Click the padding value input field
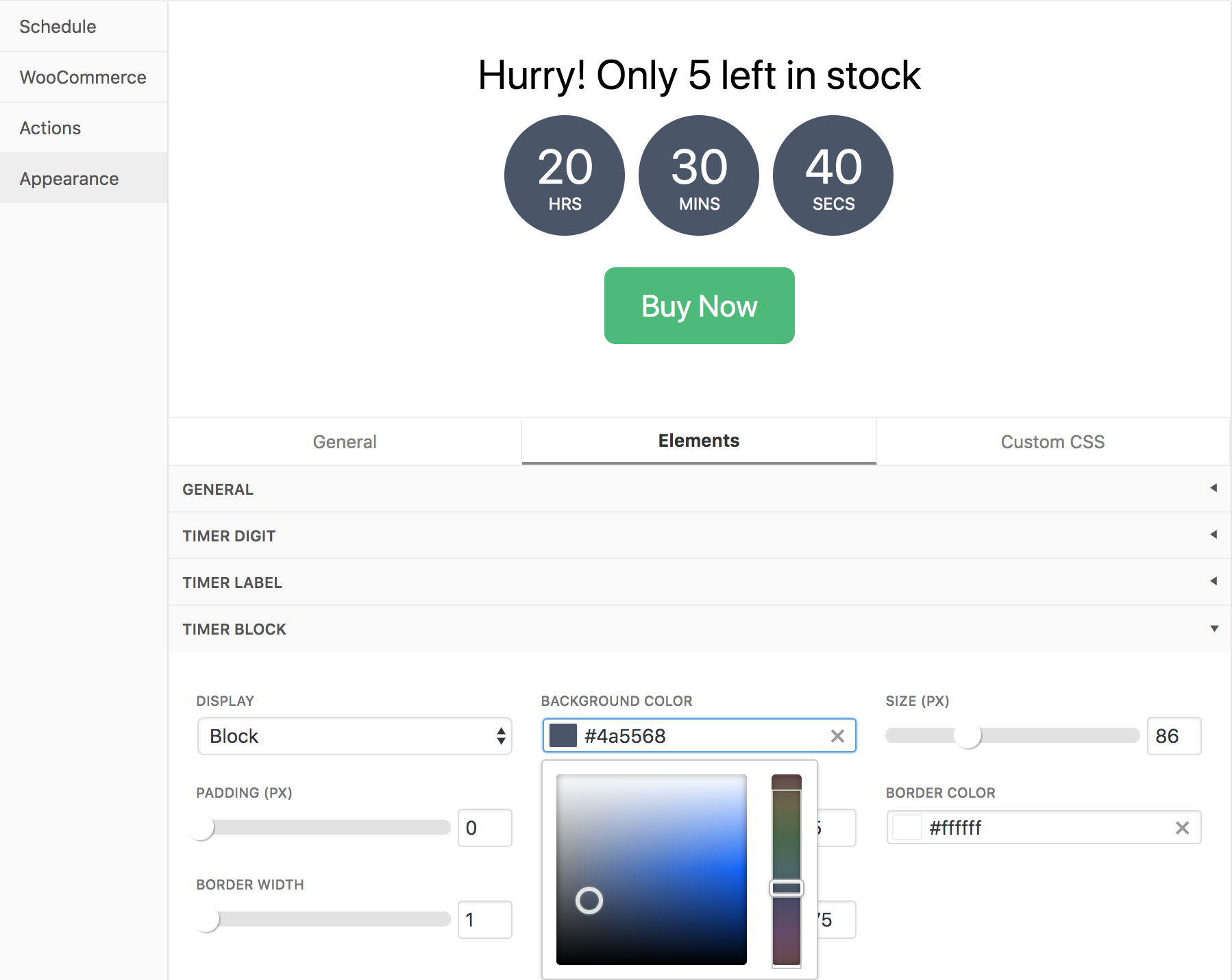The image size is (1232, 980). pos(484,828)
